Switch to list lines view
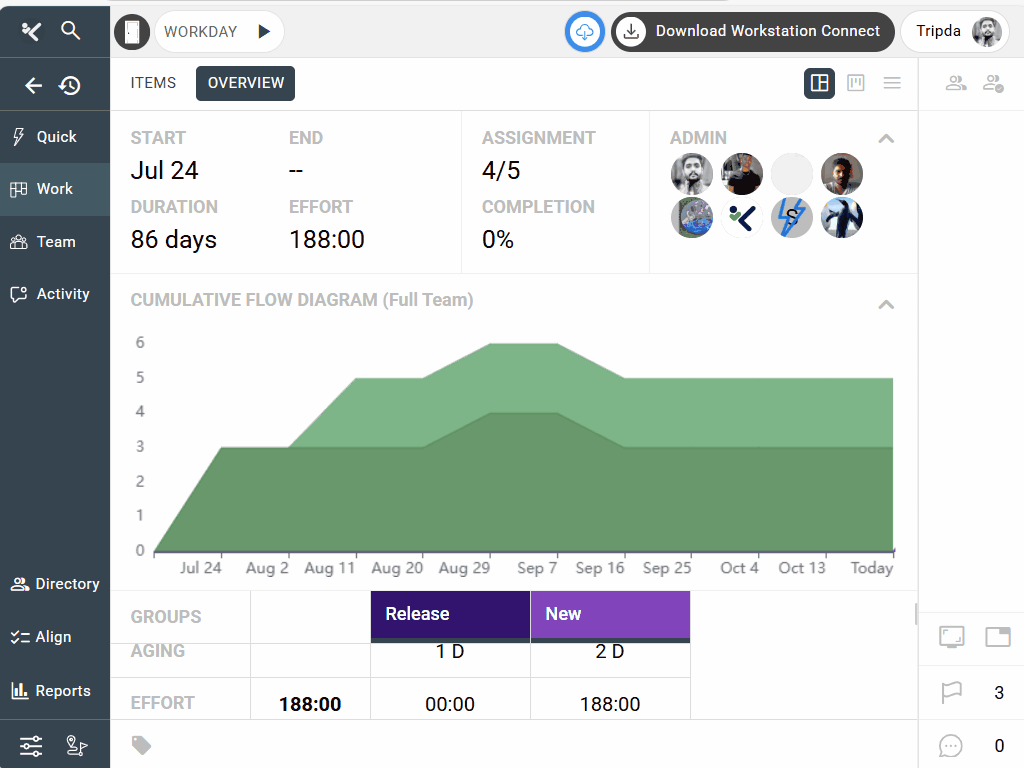The height and width of the screenshot is (768, 1024). 892,83
